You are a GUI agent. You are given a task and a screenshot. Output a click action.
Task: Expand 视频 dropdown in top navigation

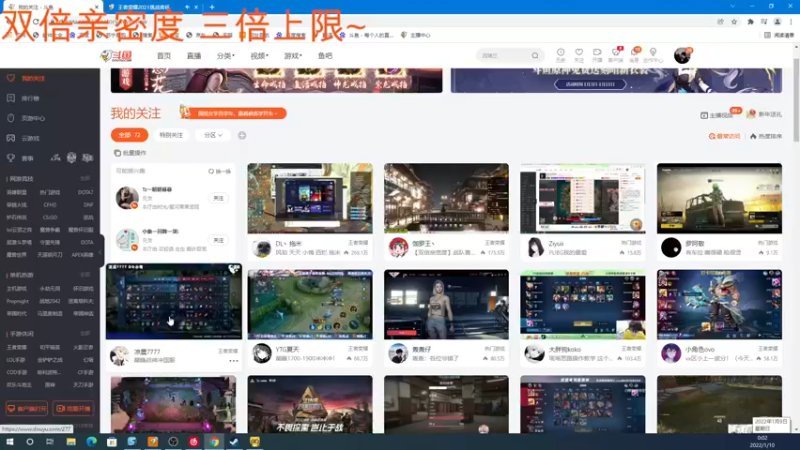[259, 56]
